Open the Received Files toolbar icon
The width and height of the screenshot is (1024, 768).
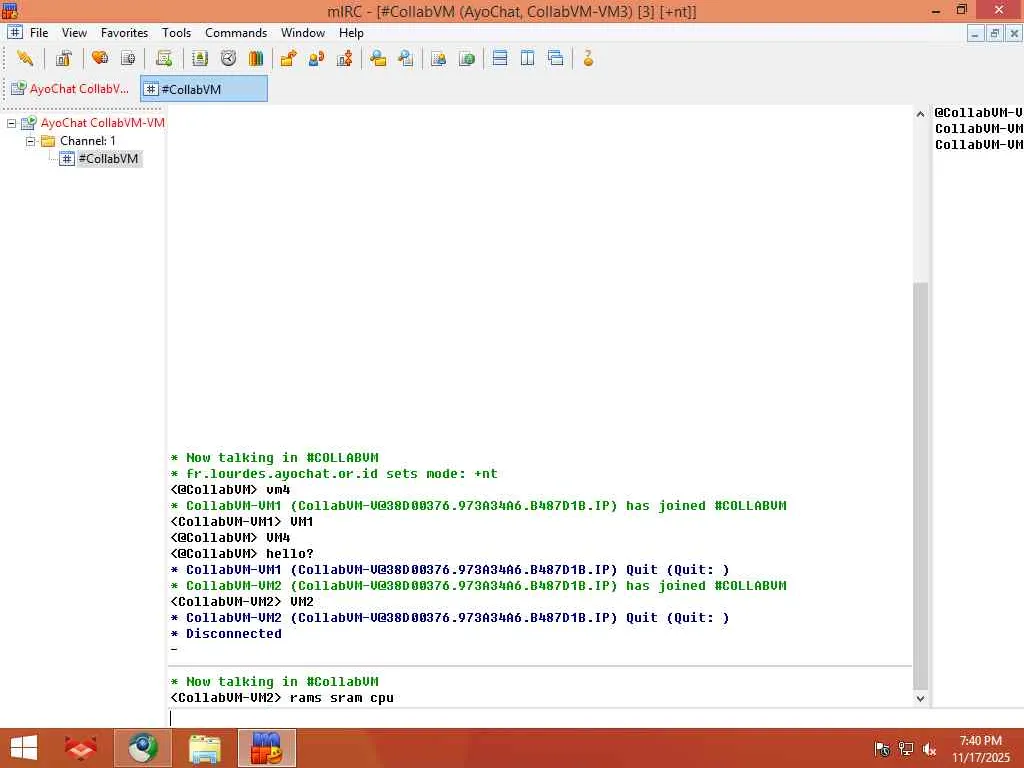pos(377,59)
